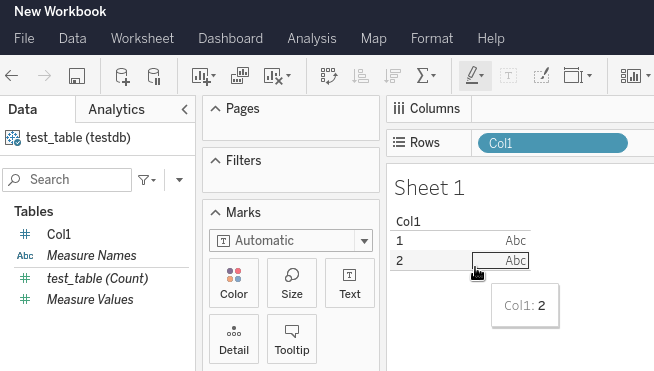Image resolution: width=654 pixels, height=371 pixels.
Task: Open the Format menu
Action: [432, 38]
